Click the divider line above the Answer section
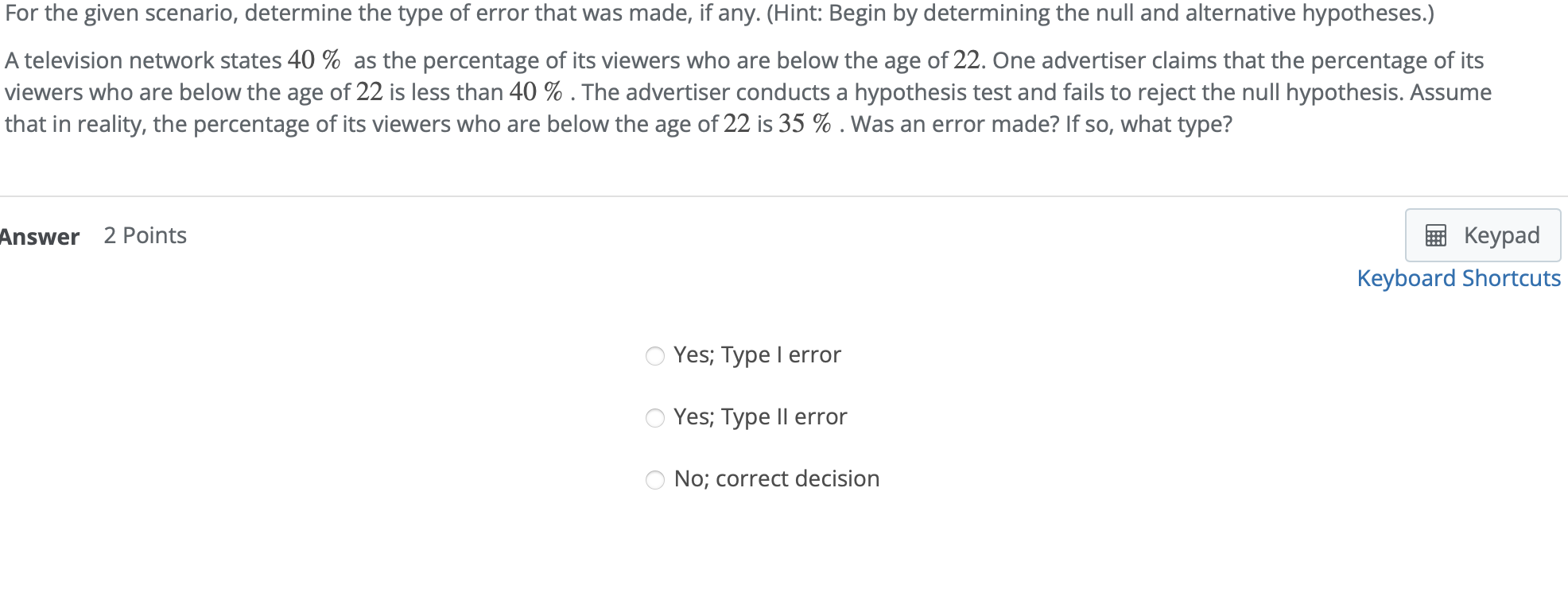 pos(783,196)
